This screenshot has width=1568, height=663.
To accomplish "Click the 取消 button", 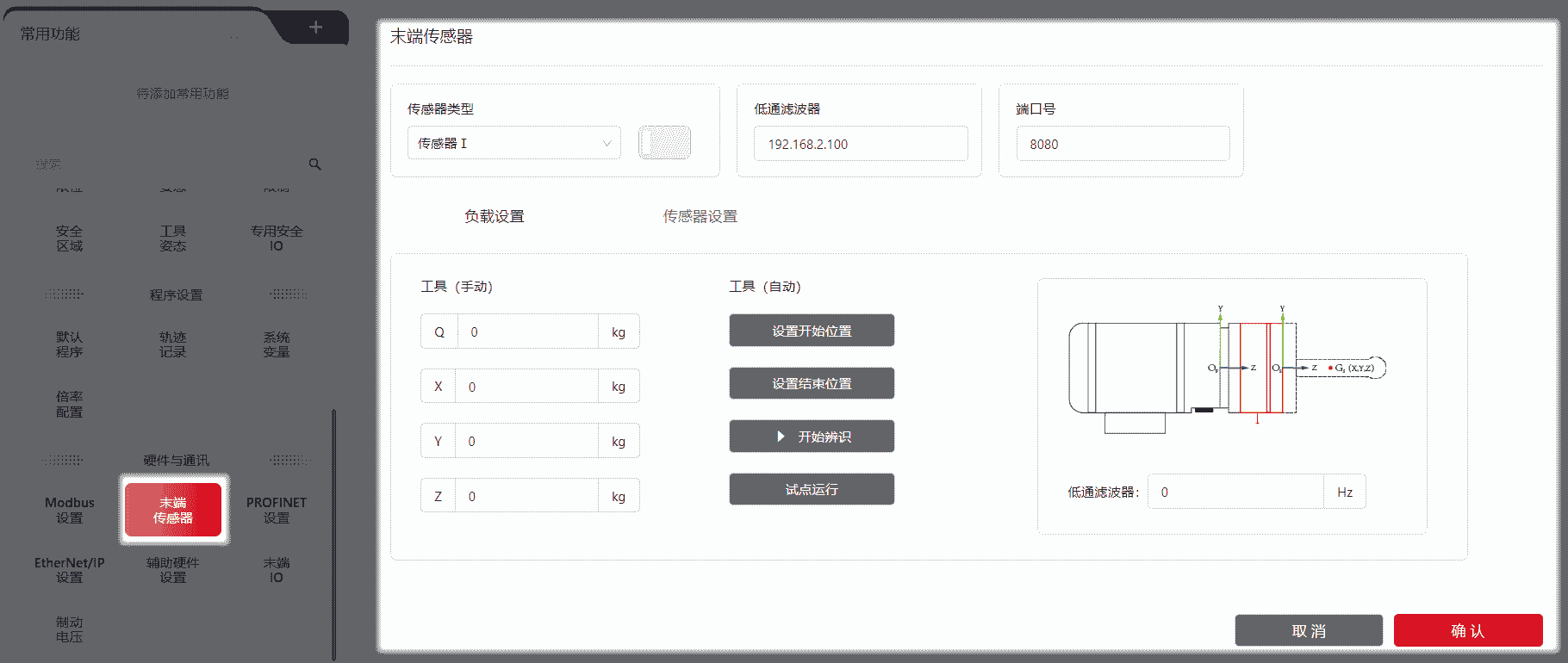I will 1308,630.
